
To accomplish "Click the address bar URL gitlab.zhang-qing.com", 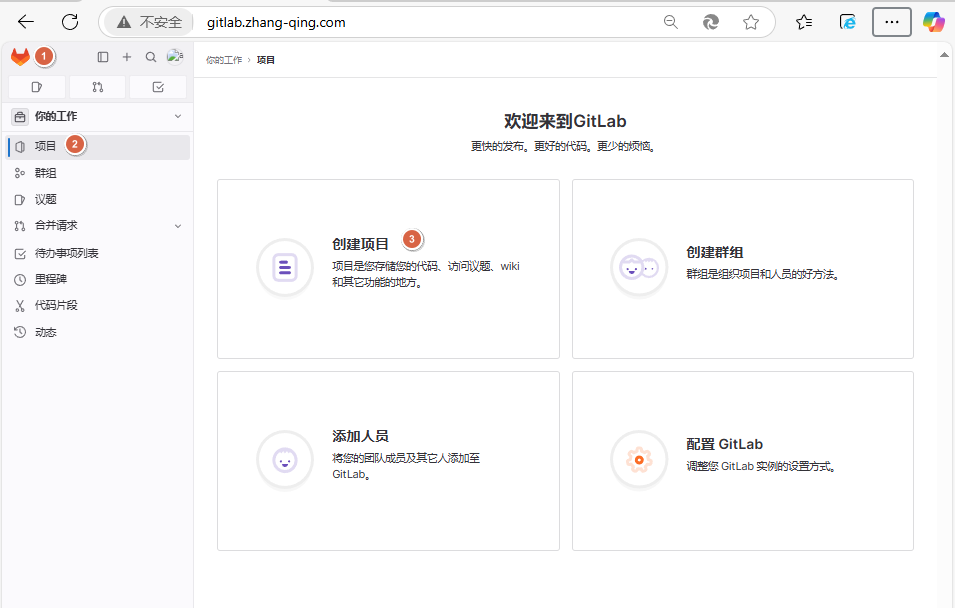I will point(276,23).
